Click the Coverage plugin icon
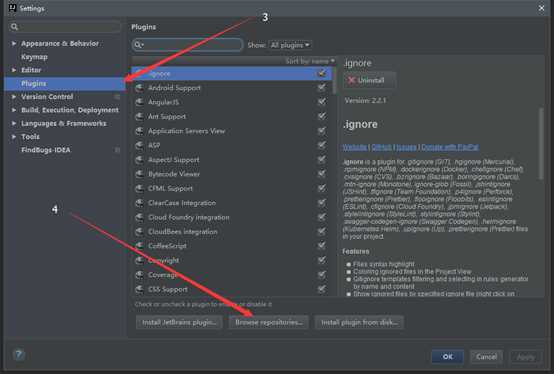This screenshot has width=554, height=374. pos(140,275)
